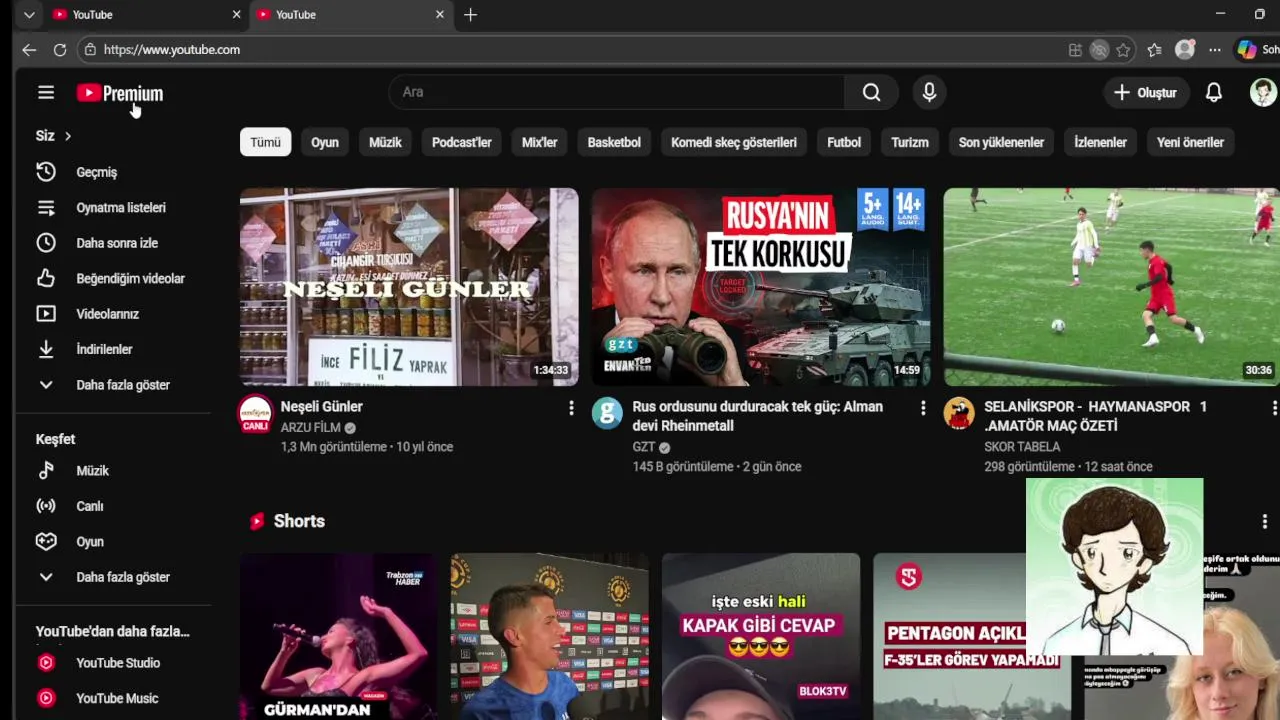Select Komedi skeç gösterileri chip
The width and height of the screenshot is (1280, 720).
pyautogui.click(x=734, y=142)
